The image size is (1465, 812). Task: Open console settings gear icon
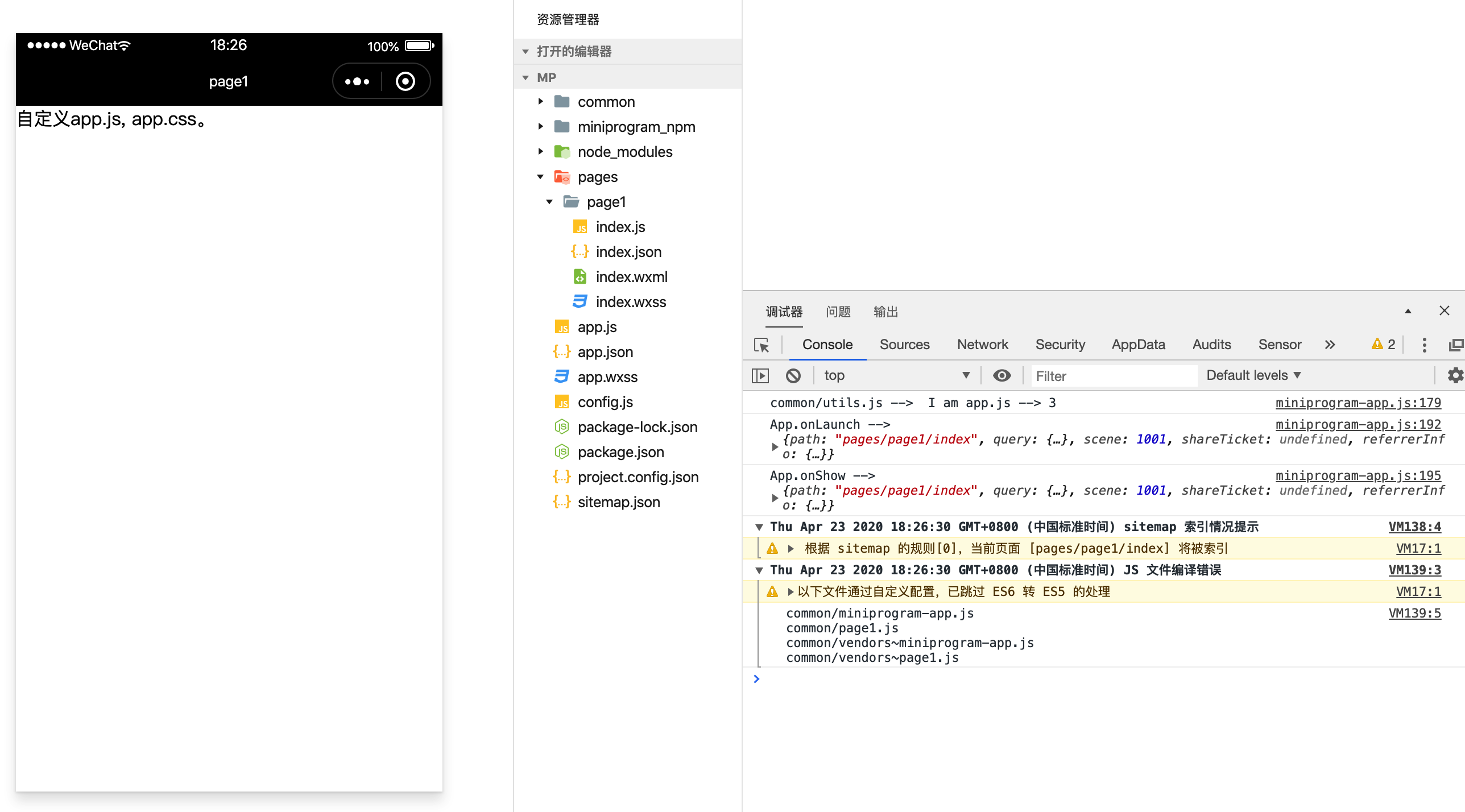[x=1455, y=375]
